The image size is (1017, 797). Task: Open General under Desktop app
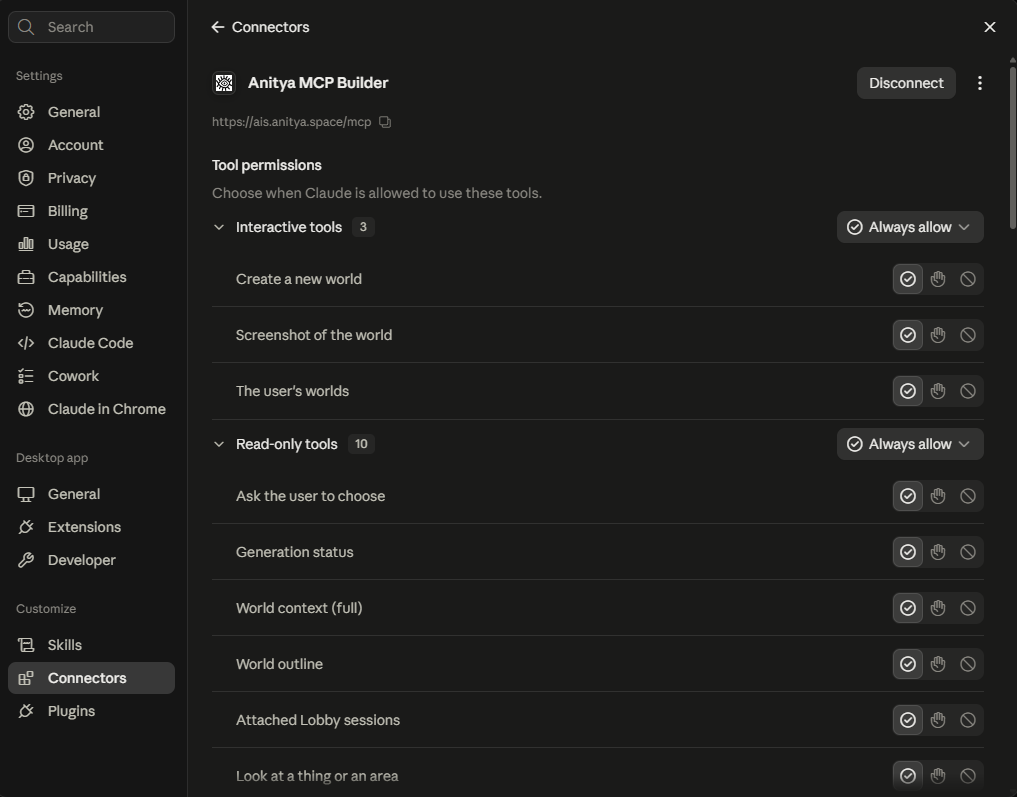click(x=91, y=494)
